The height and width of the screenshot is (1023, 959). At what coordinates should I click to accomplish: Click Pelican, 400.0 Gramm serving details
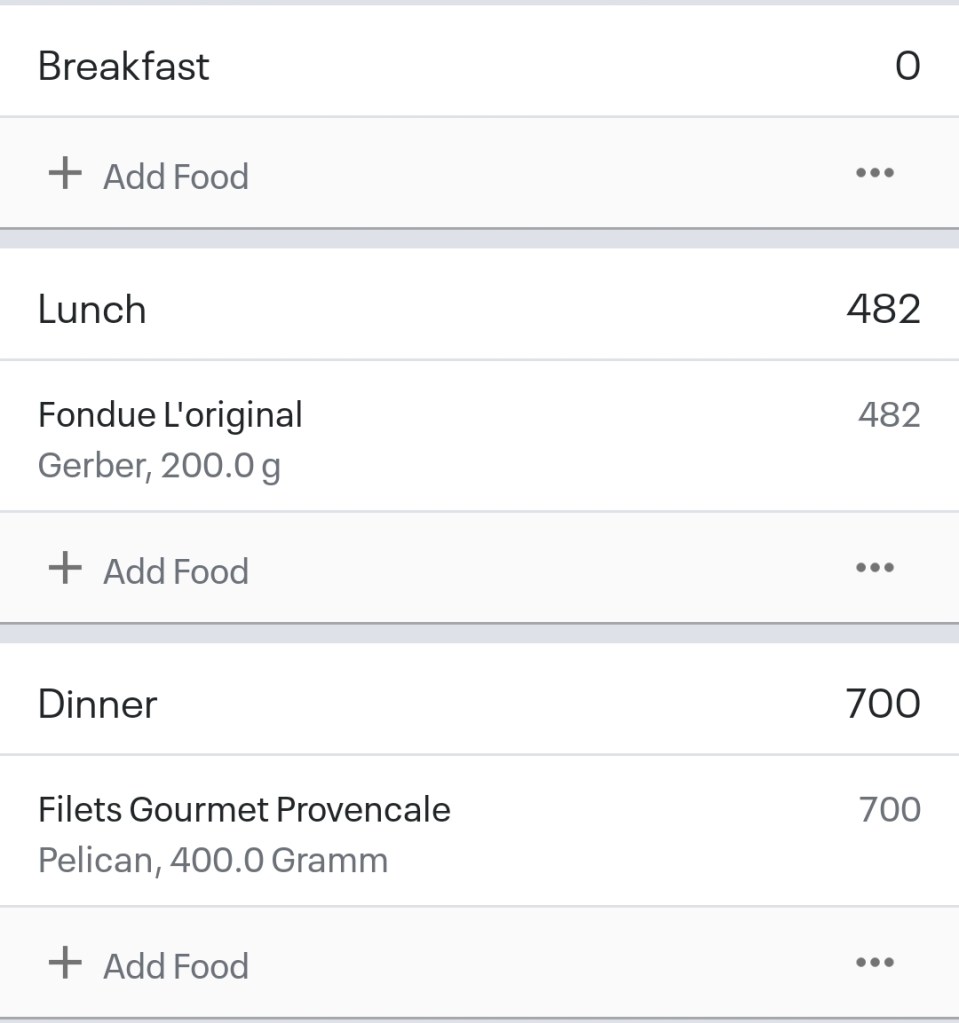pos(212,861)
